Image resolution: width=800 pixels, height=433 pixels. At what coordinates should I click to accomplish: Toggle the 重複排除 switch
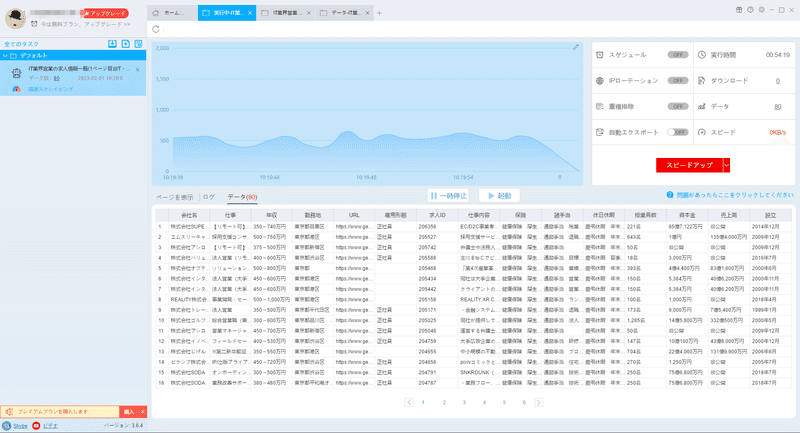coord(678,107)
